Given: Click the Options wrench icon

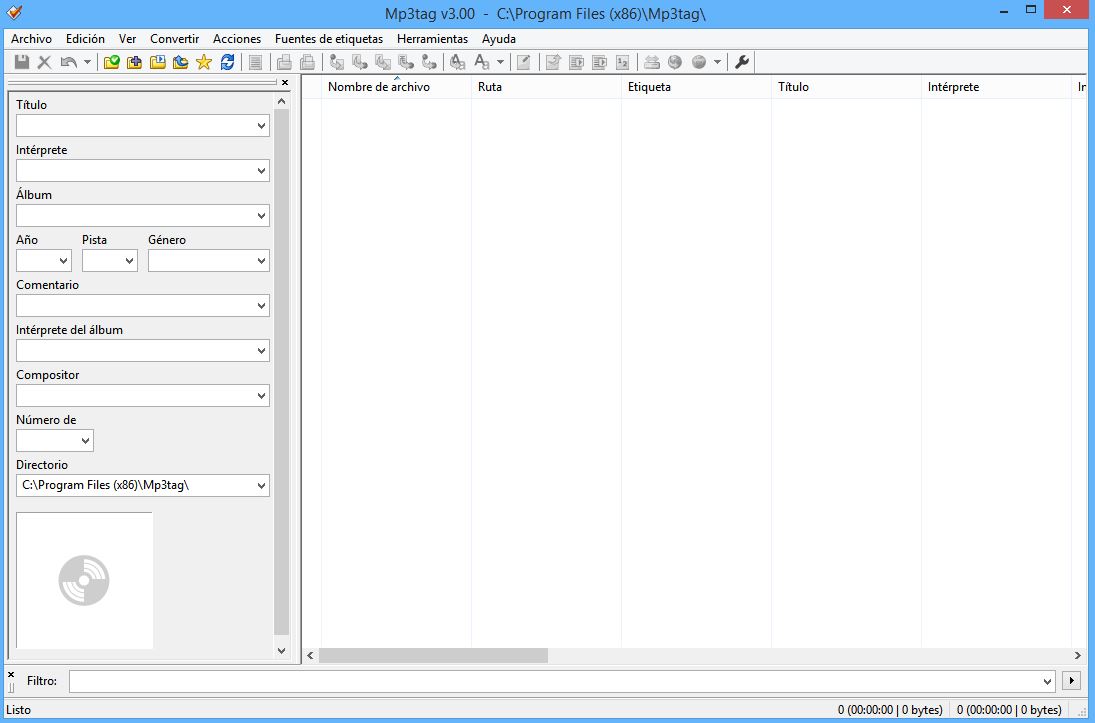Looking at the screenshot, I should 742,62.
